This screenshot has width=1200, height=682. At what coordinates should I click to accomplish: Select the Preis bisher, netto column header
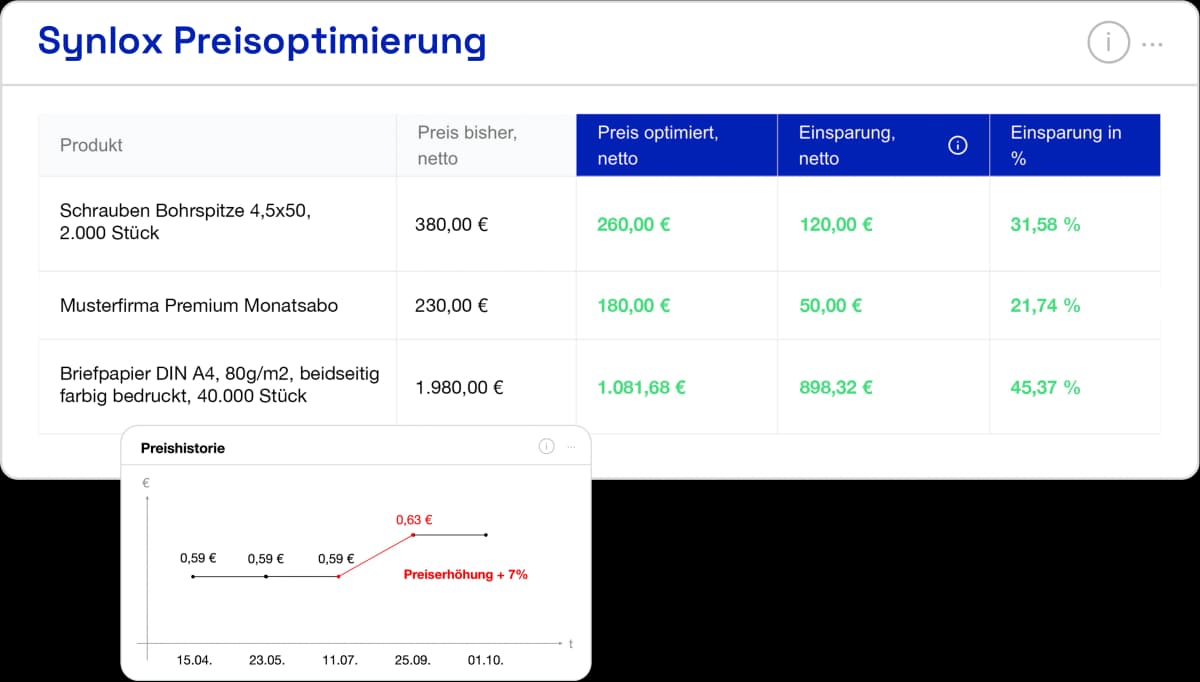(466, 144)
